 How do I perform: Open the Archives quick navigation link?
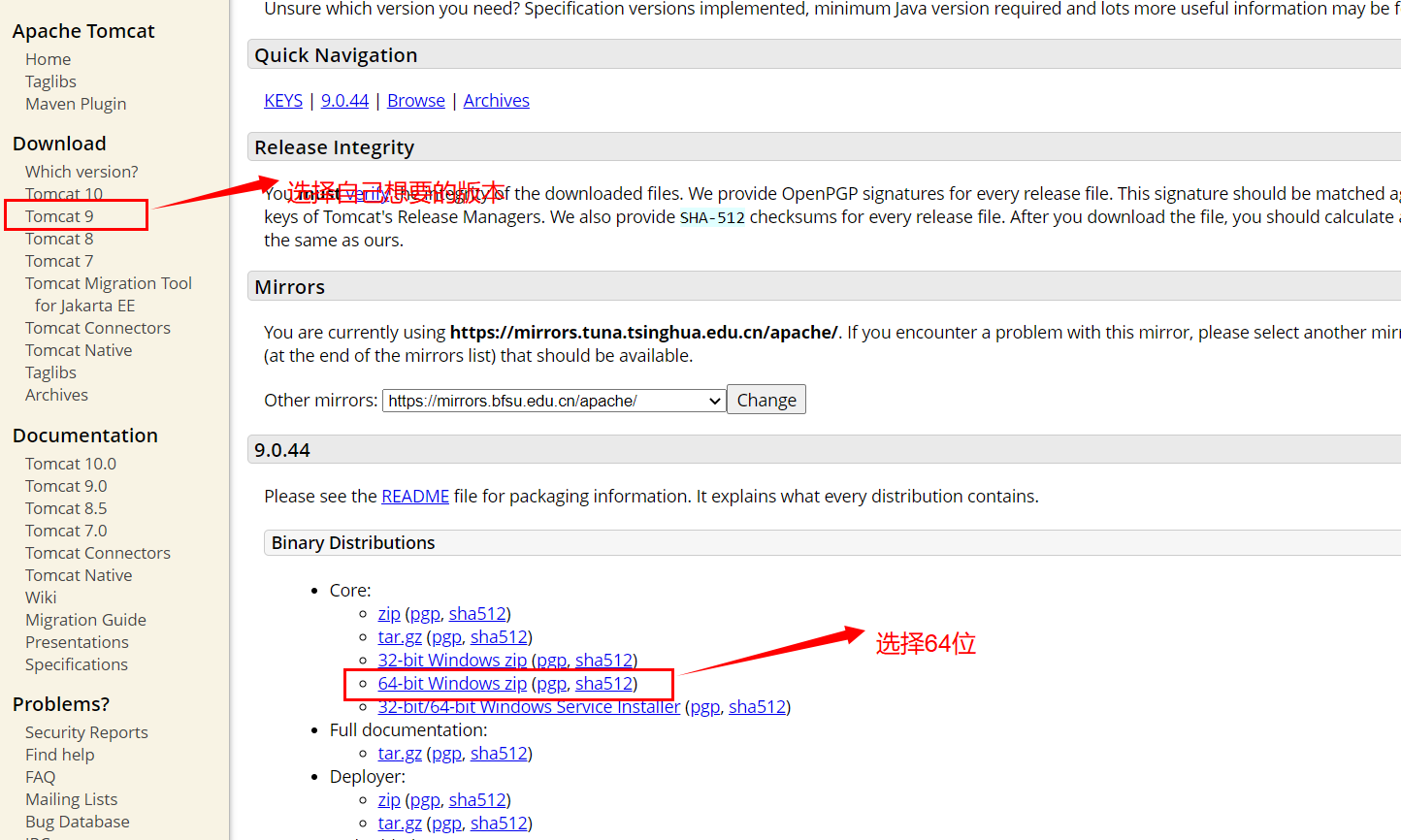(497, 101)
